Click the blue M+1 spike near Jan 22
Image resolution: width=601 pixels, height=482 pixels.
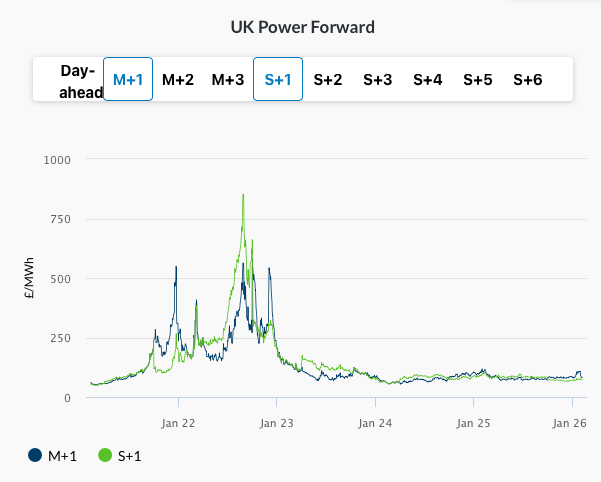click(x=176, y=268)
